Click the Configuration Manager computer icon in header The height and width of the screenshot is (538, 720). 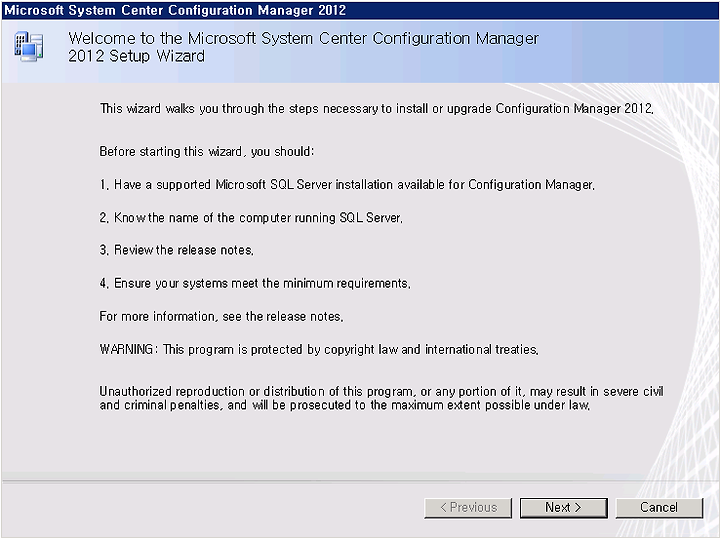click(x=28, y=46)
